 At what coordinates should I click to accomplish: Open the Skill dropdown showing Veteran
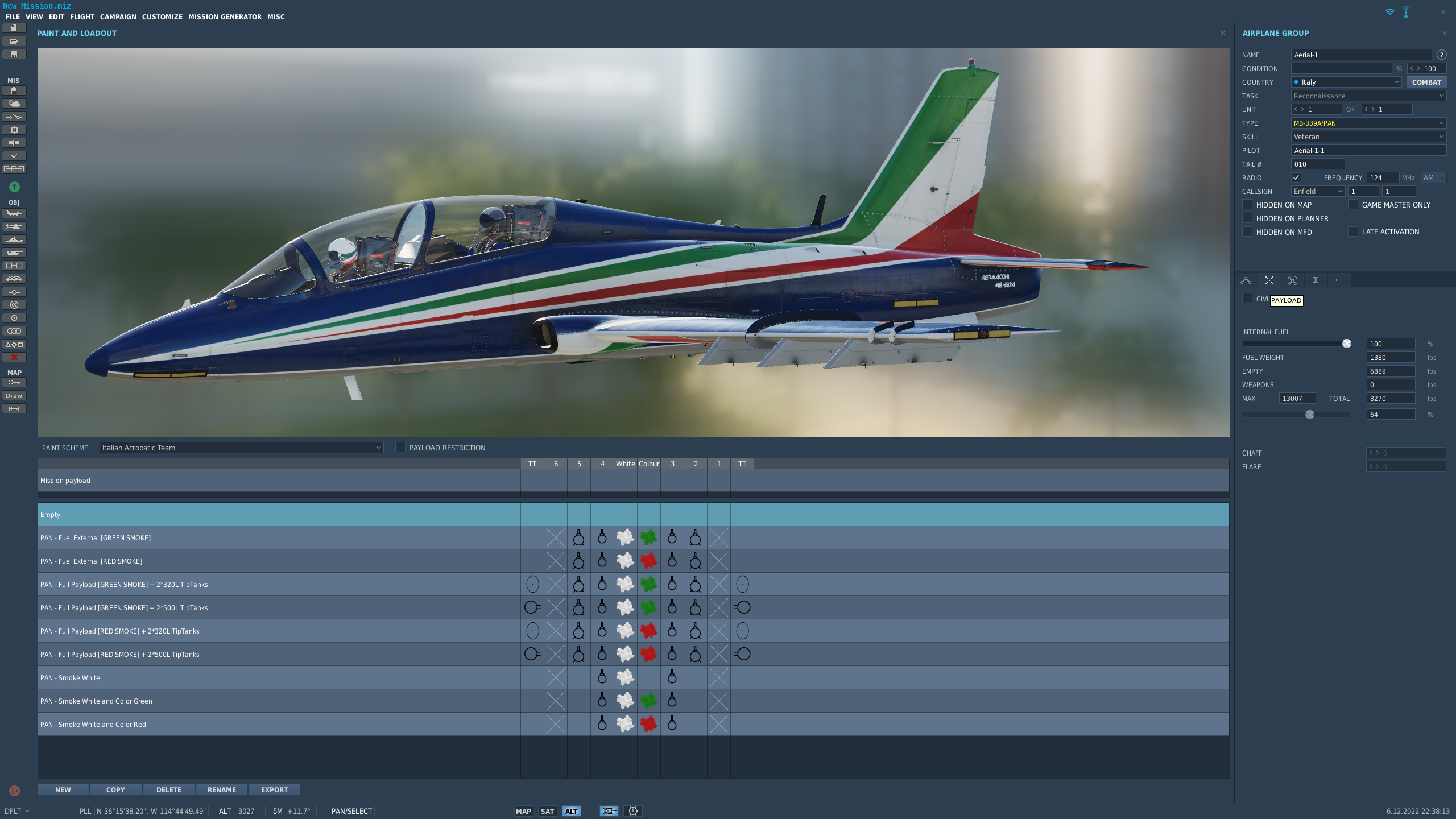pos(1368,136)
